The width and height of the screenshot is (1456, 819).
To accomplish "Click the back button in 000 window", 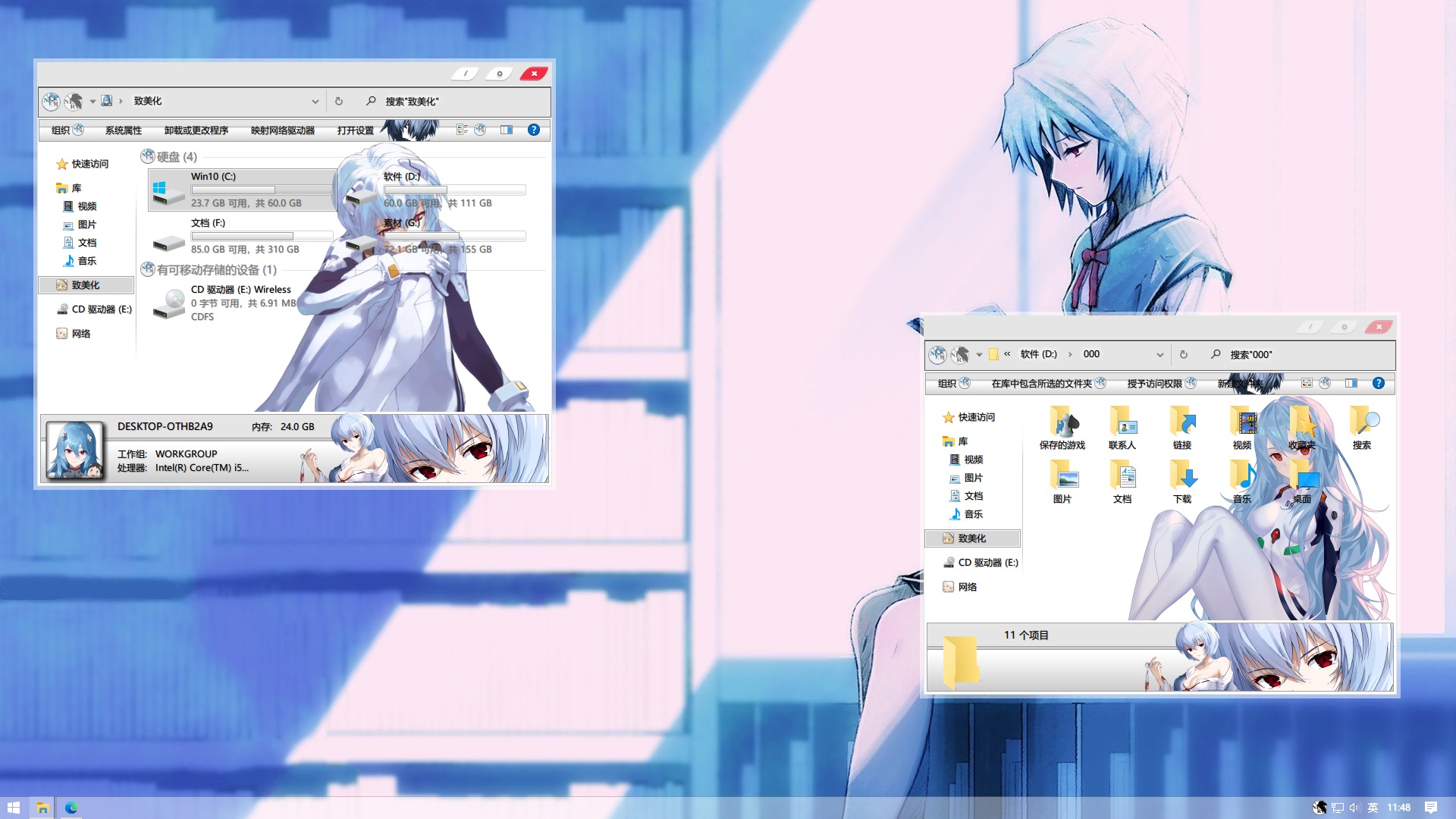I will click(x=938, y=354).
